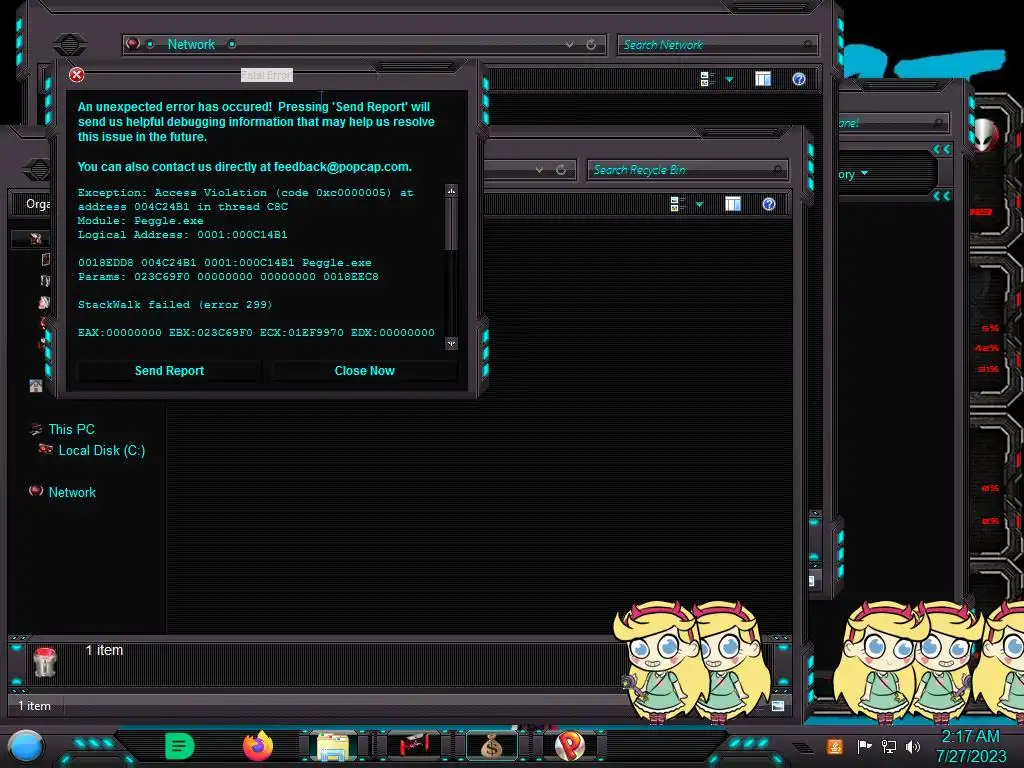1024x768 pixels.
Task: Switch to Peggle app in taskbar
Action: pos(569,746)
